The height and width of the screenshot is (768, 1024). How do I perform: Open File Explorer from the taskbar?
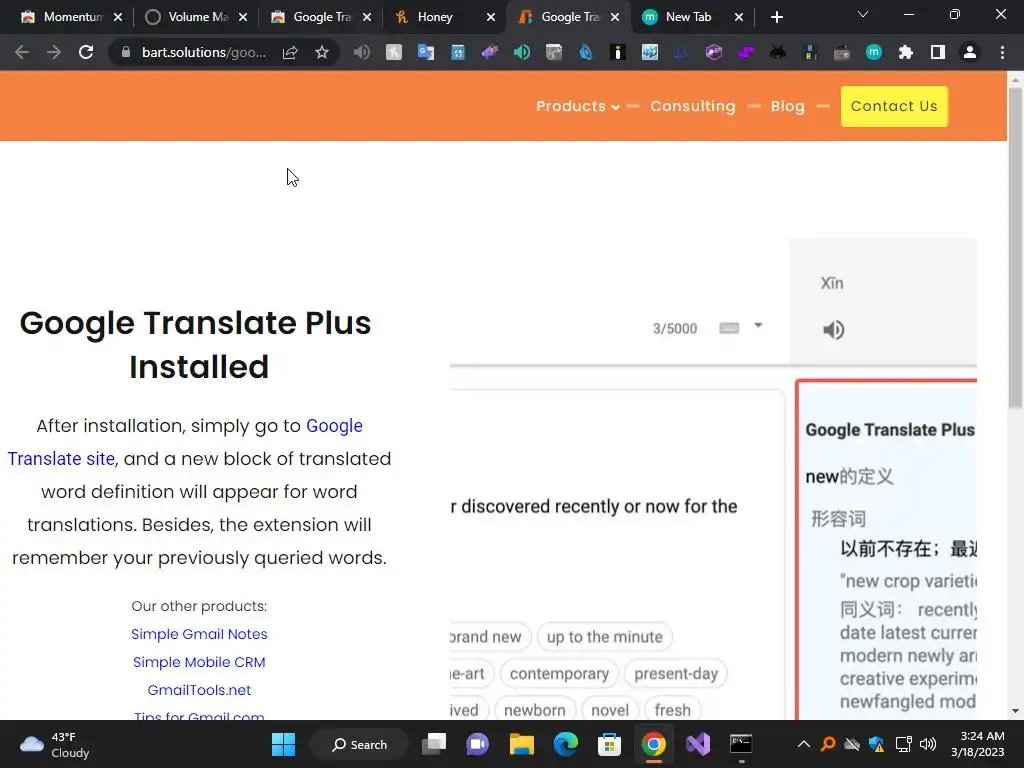click(x=522, y=744)
